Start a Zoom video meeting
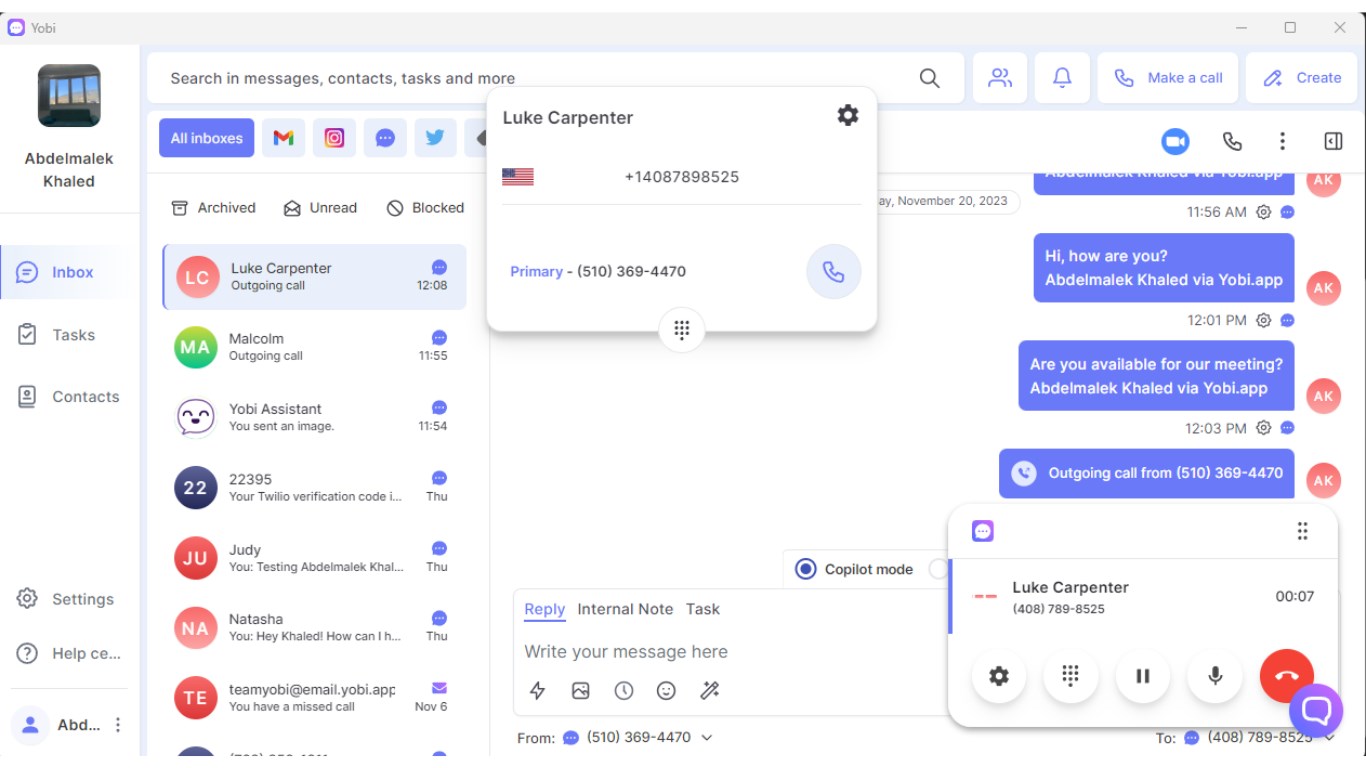The height and width of the screenshot is (768, 1366). click(1175, 142)
